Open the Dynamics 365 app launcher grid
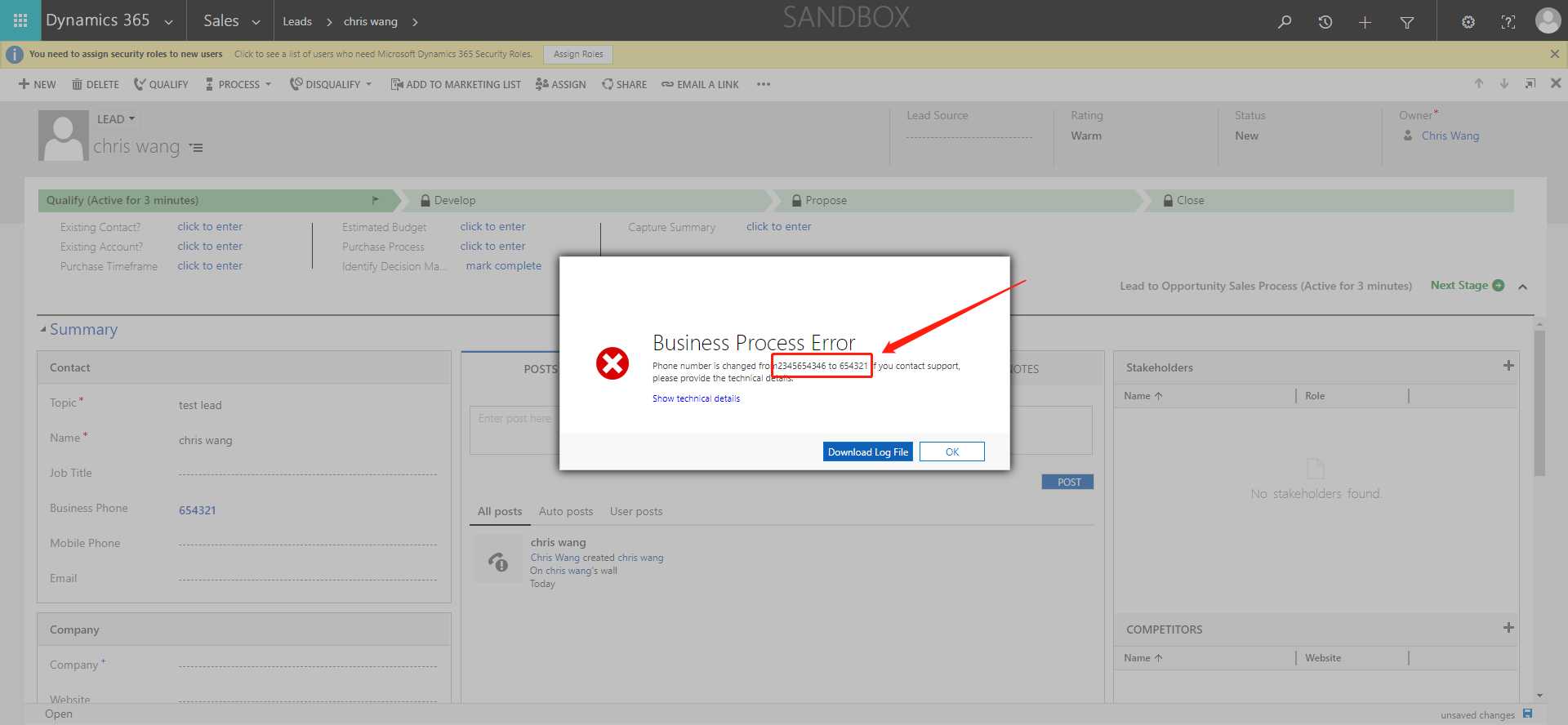Viewport: 1568px width, 725px height. pyautogui.click(x=20, y=20)
